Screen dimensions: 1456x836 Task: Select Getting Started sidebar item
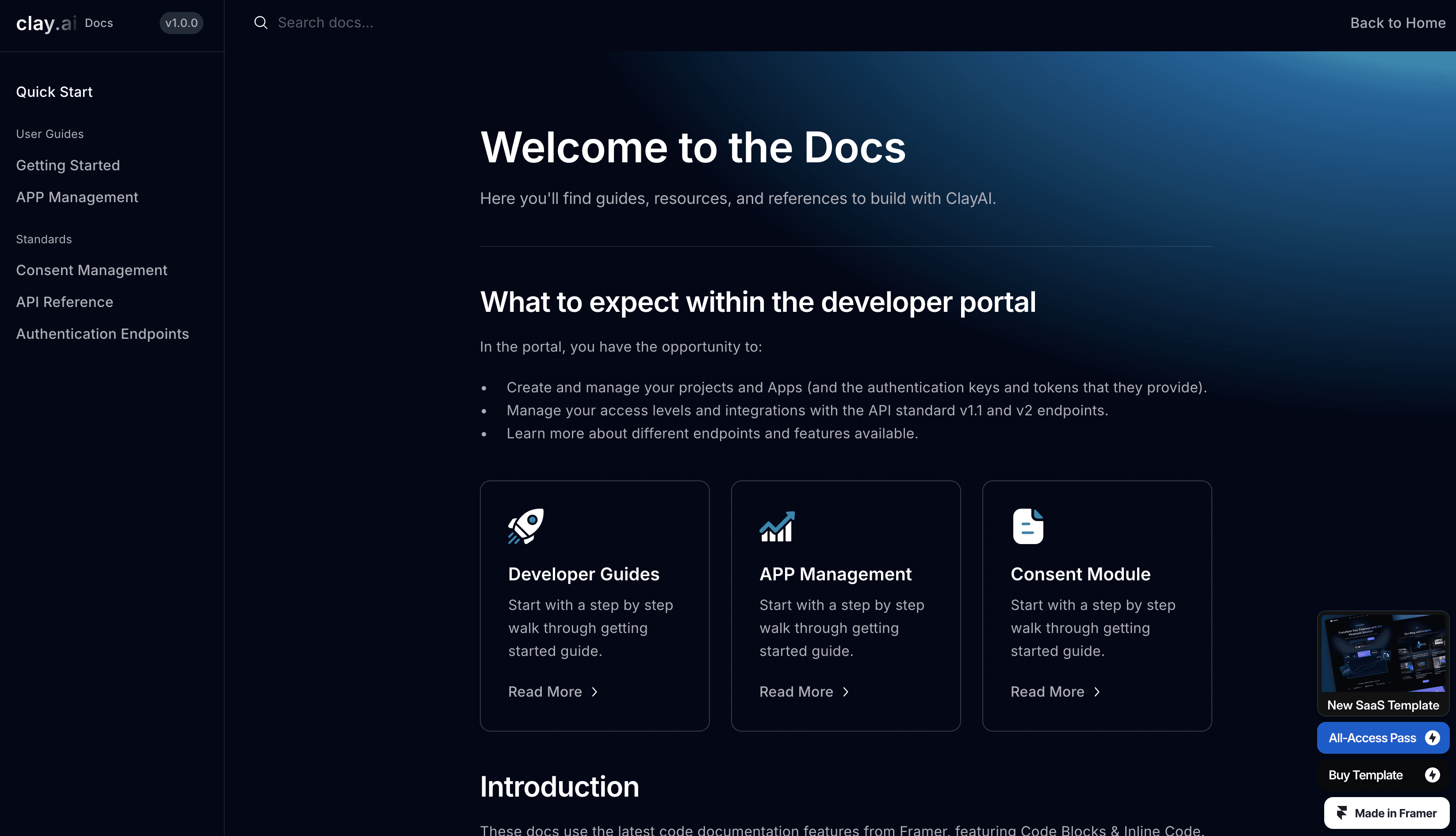click(68, 165)
